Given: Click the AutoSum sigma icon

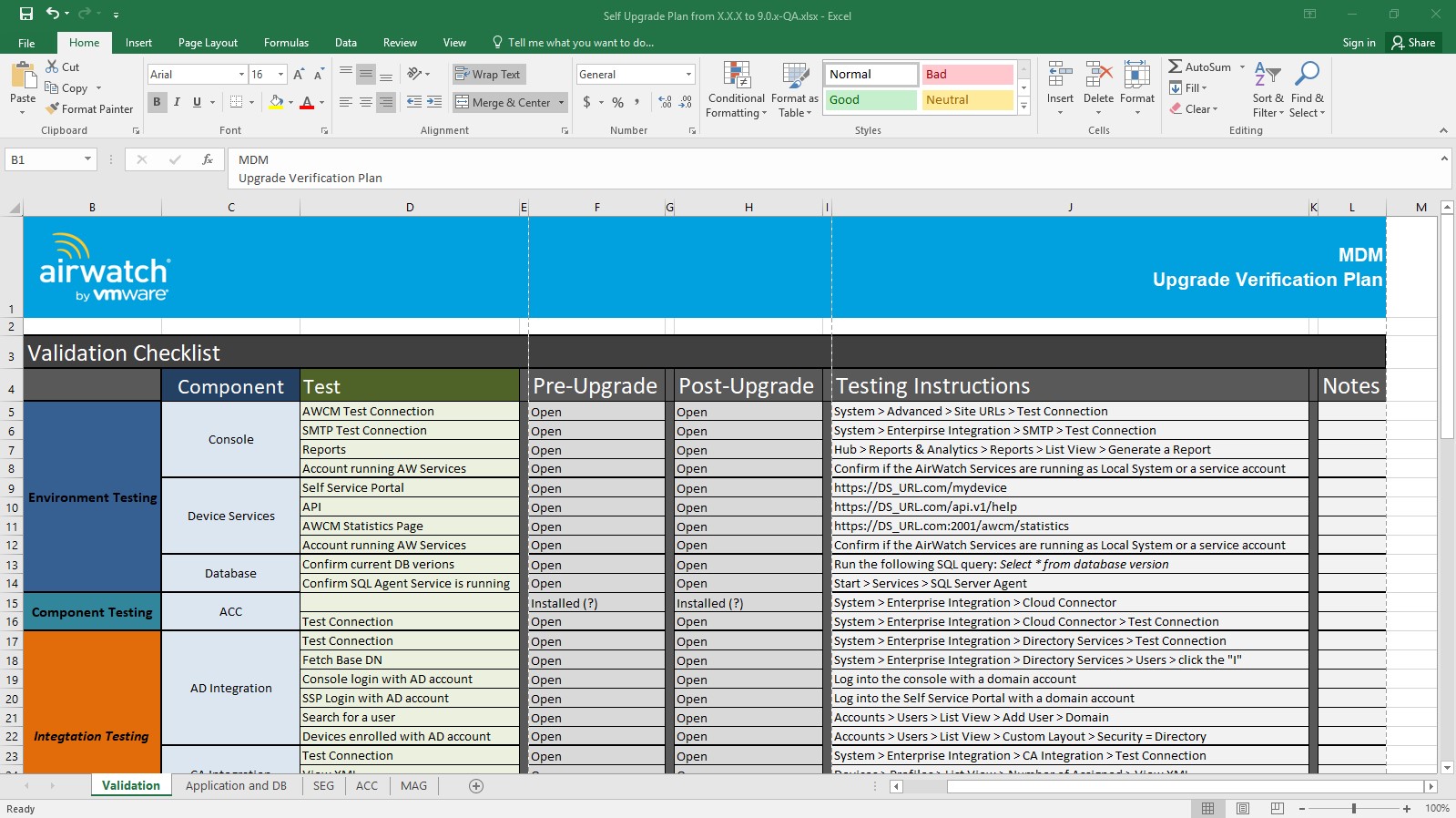Looking at the screenshot, I should coord(1176,66).
